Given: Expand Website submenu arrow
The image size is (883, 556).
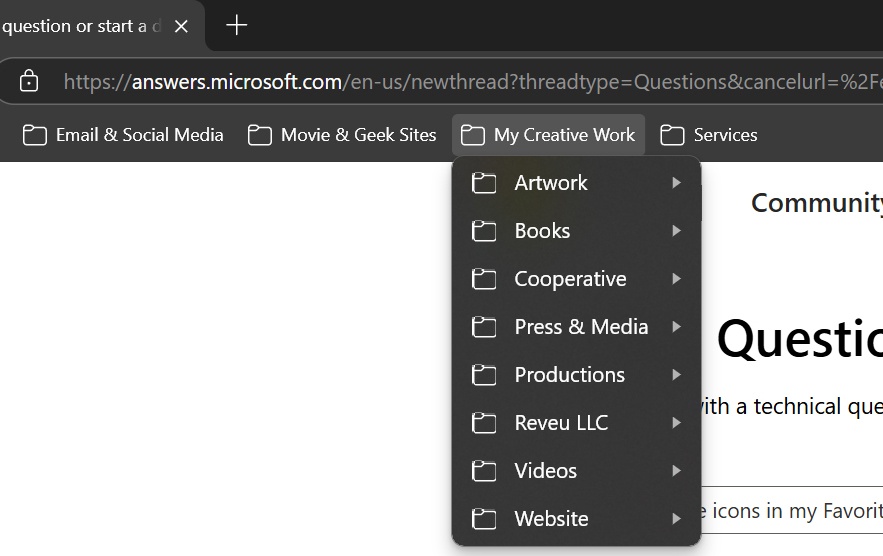Looking at the screenshot, I should tap(676, 519).
